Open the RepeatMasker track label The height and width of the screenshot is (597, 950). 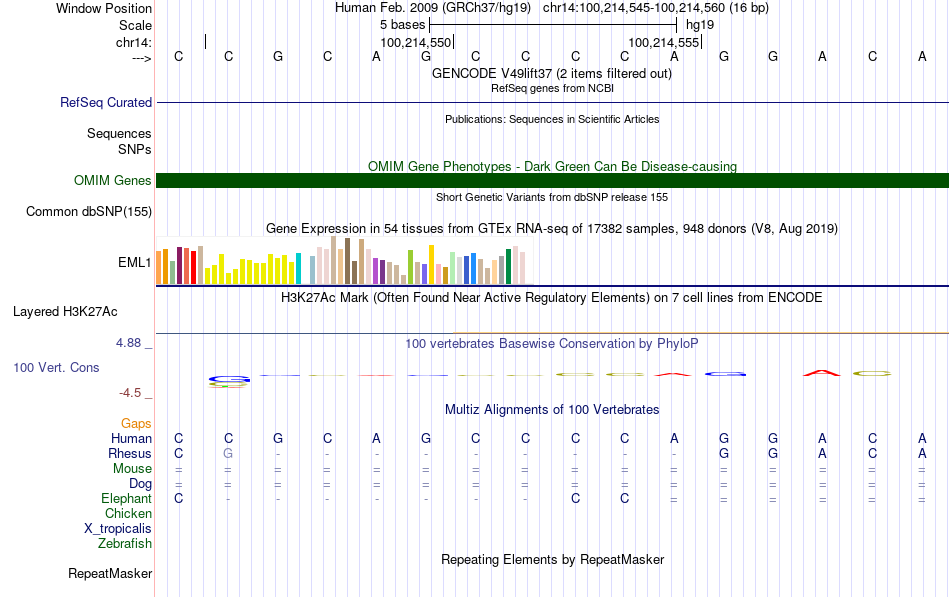110,573
